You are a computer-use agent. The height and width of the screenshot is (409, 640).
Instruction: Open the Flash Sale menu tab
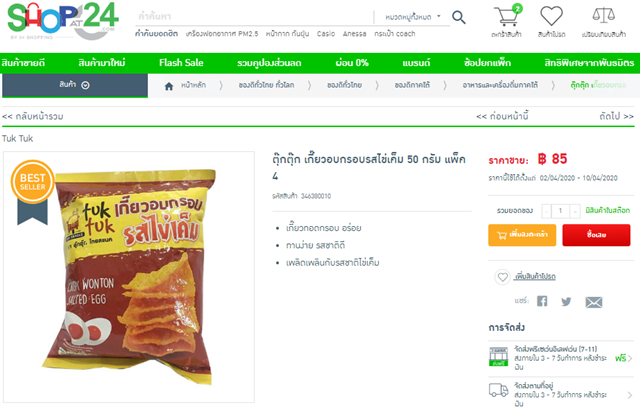(181, 63)
